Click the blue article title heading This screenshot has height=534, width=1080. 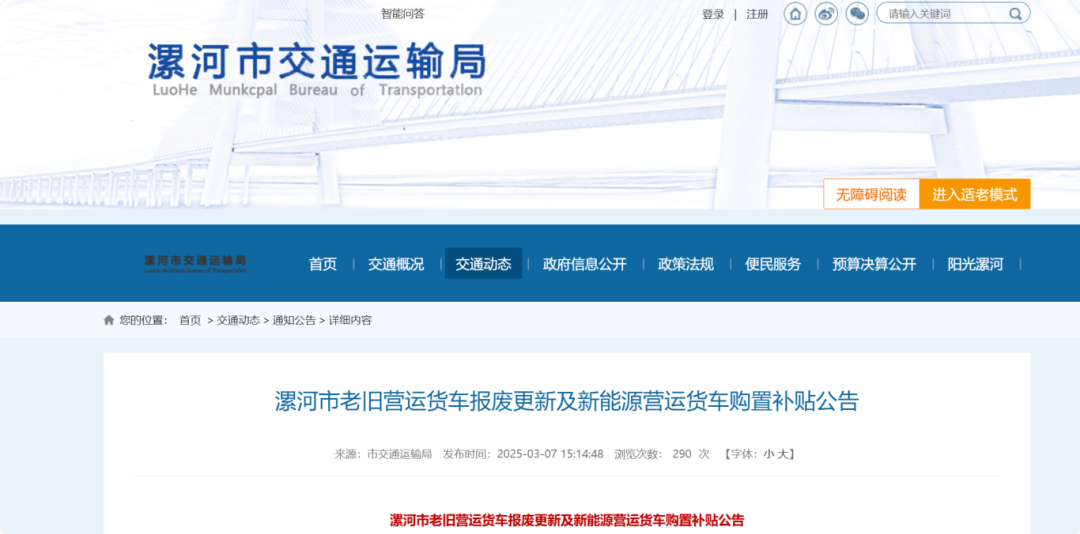(567, 402)
